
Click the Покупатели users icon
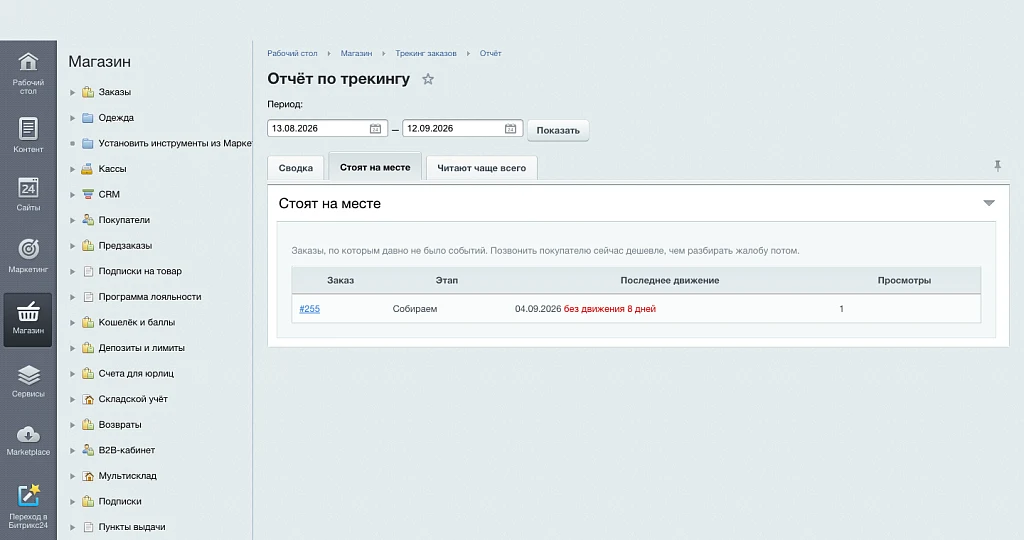(x=88, y=220)
